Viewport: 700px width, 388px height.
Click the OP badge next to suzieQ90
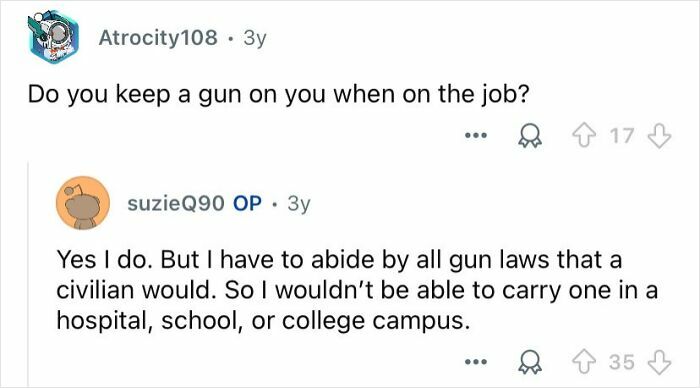pos(247,203)
